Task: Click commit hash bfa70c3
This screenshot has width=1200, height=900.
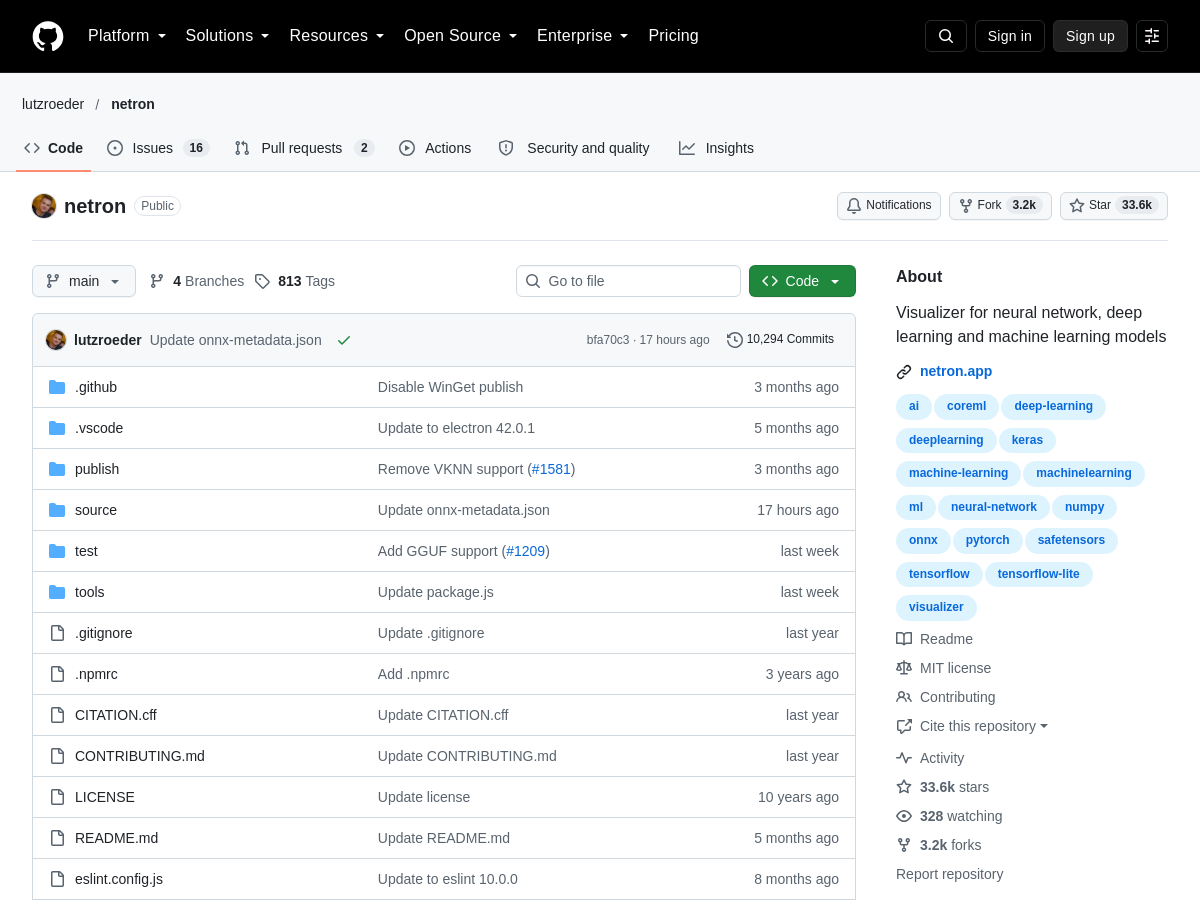Action: coord(608,340)
